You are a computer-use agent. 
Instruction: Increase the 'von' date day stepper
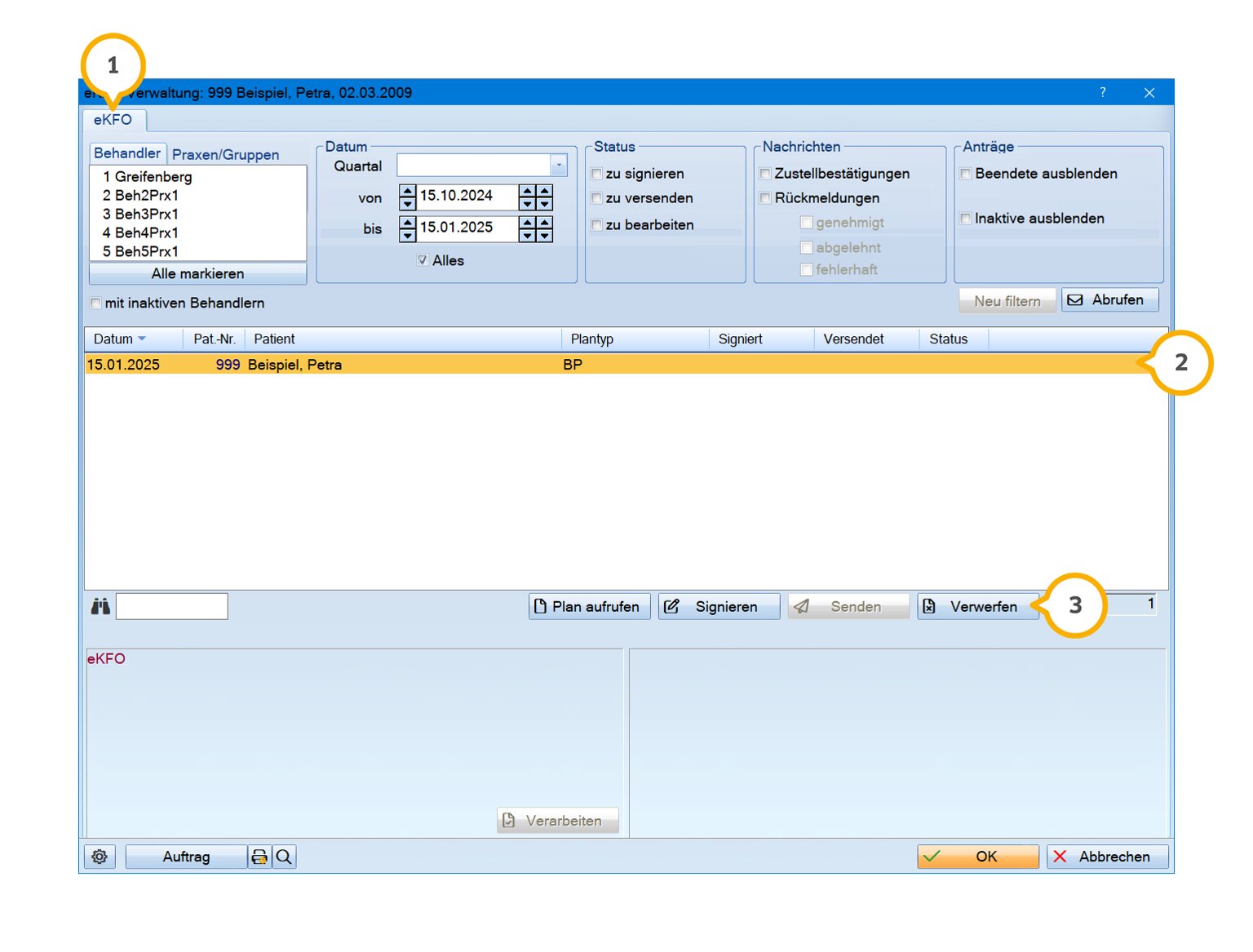click(408, 191)
